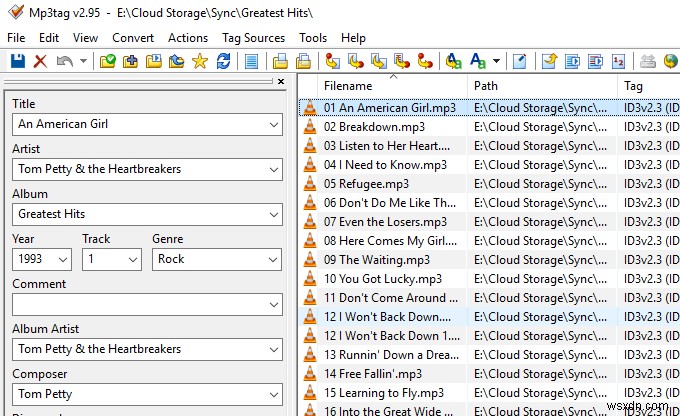Expand the Year dropdown arrow
This screenshot has width=680, height=416.
tap(63, 260)
